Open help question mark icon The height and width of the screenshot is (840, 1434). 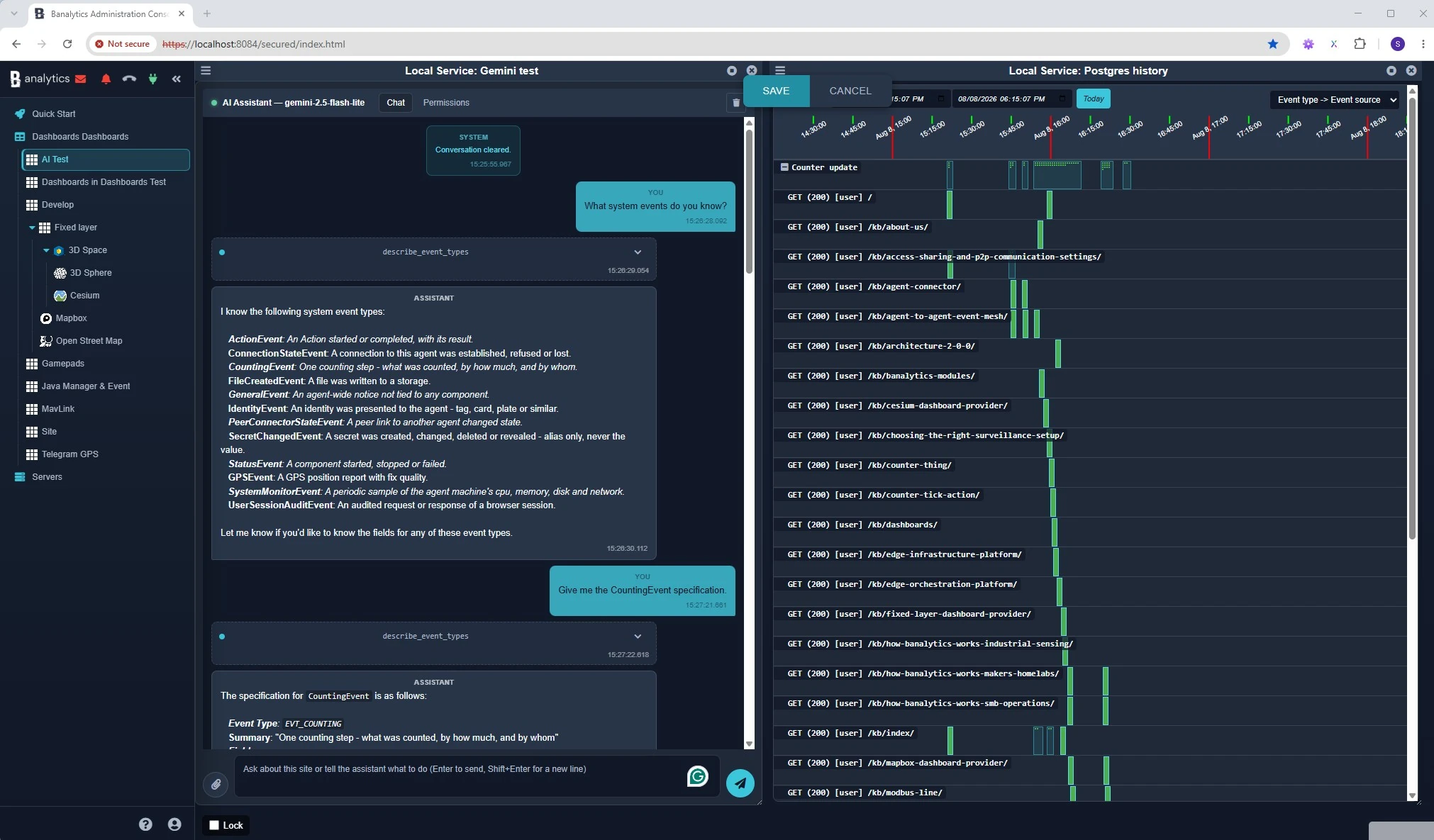pos(145,824)
